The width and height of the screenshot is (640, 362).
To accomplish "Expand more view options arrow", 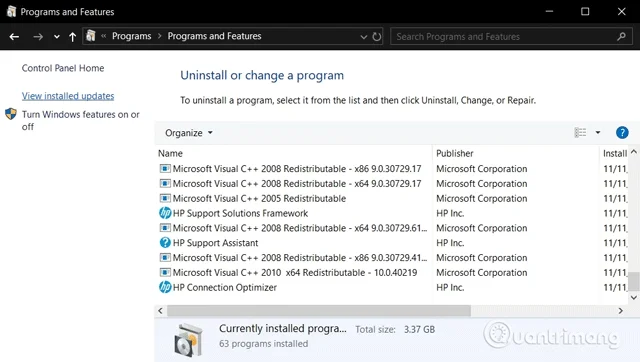I will 598,132.
